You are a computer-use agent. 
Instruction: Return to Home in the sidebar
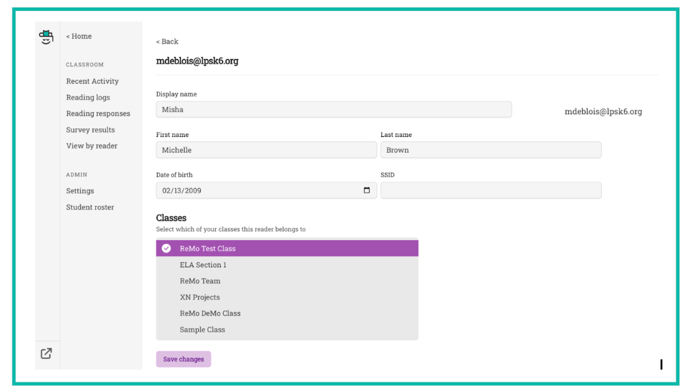point(79,36)
